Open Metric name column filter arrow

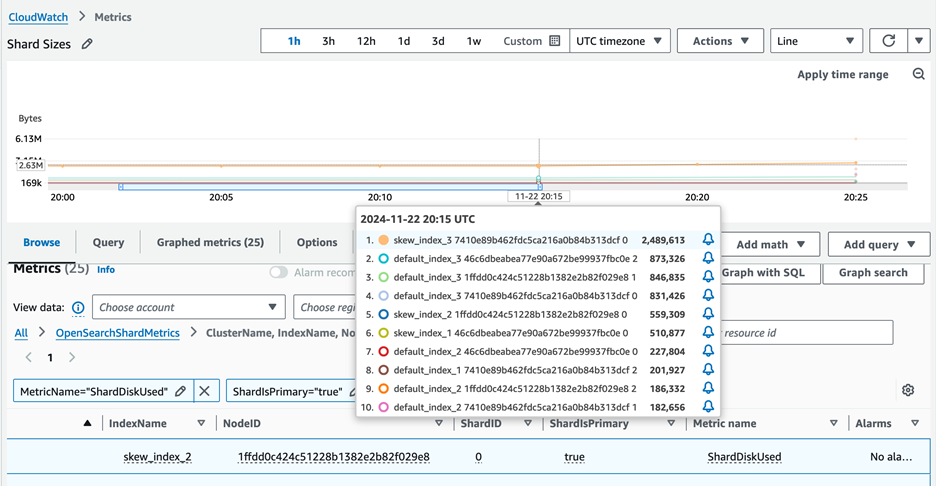tap(833, 423)
